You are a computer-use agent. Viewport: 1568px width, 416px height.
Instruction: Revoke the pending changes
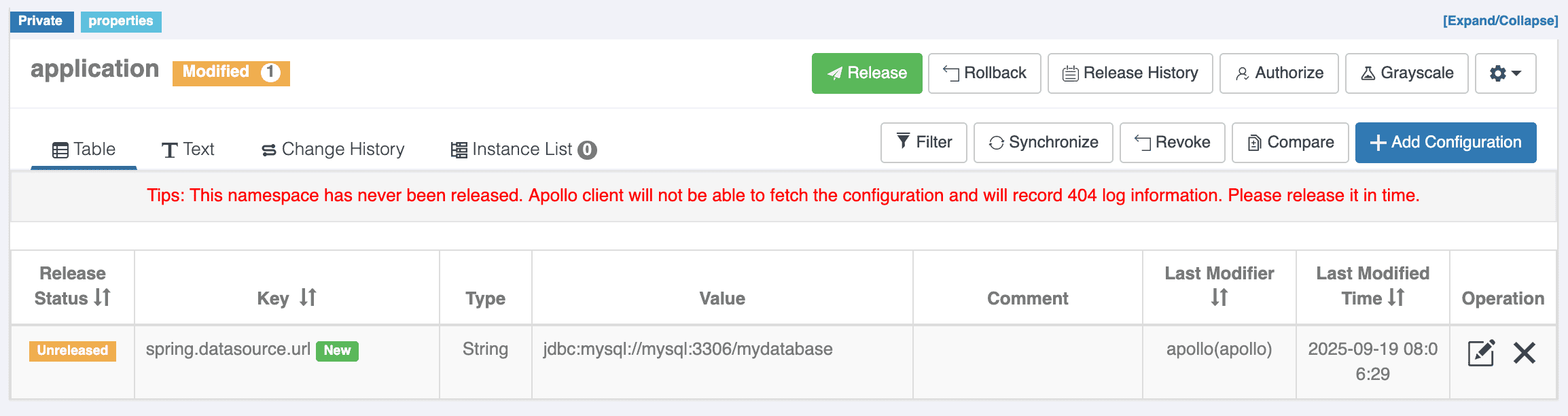pyautogui.click(x=1172, y=143)
